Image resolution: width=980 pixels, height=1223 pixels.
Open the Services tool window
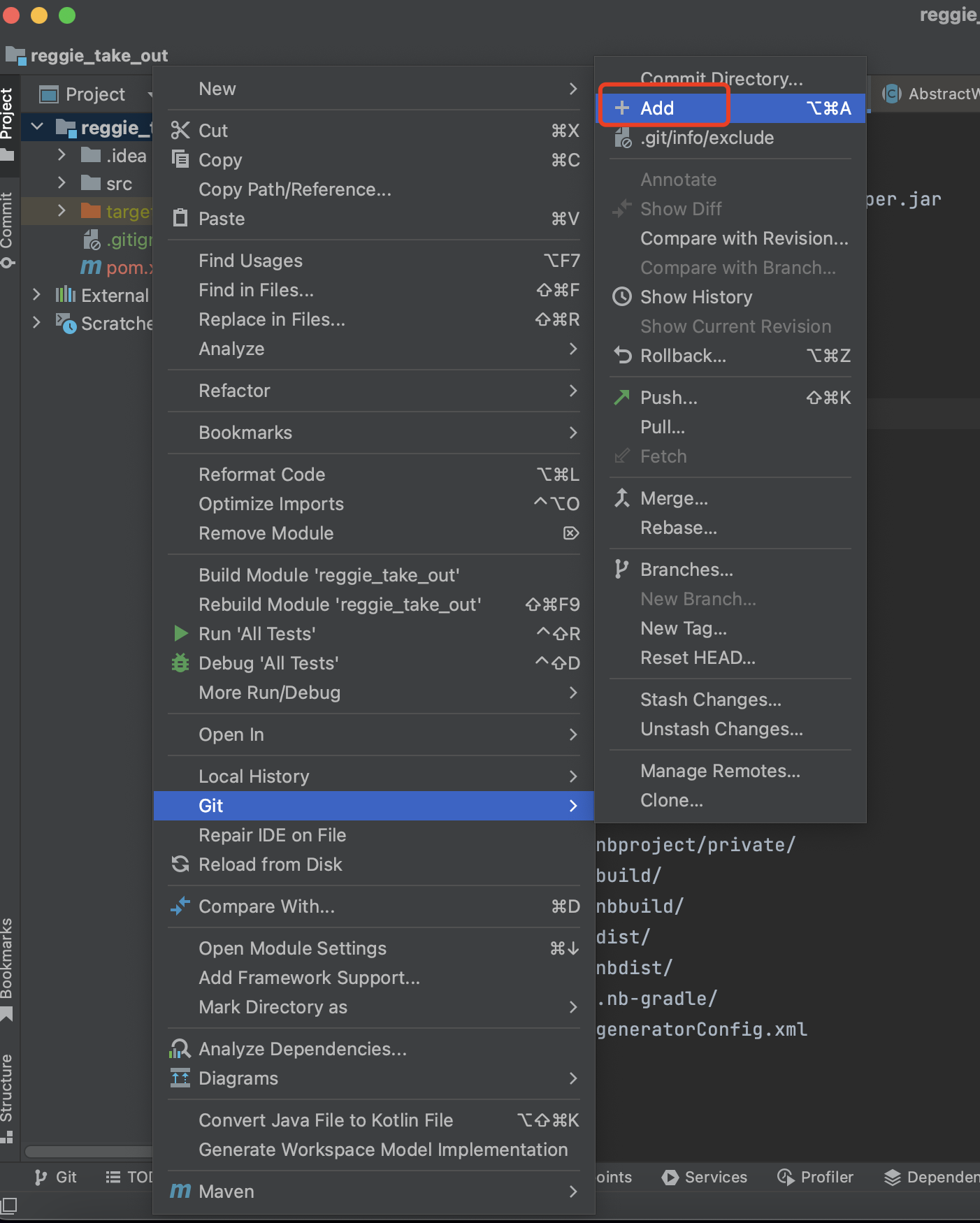pos(705,1178)
